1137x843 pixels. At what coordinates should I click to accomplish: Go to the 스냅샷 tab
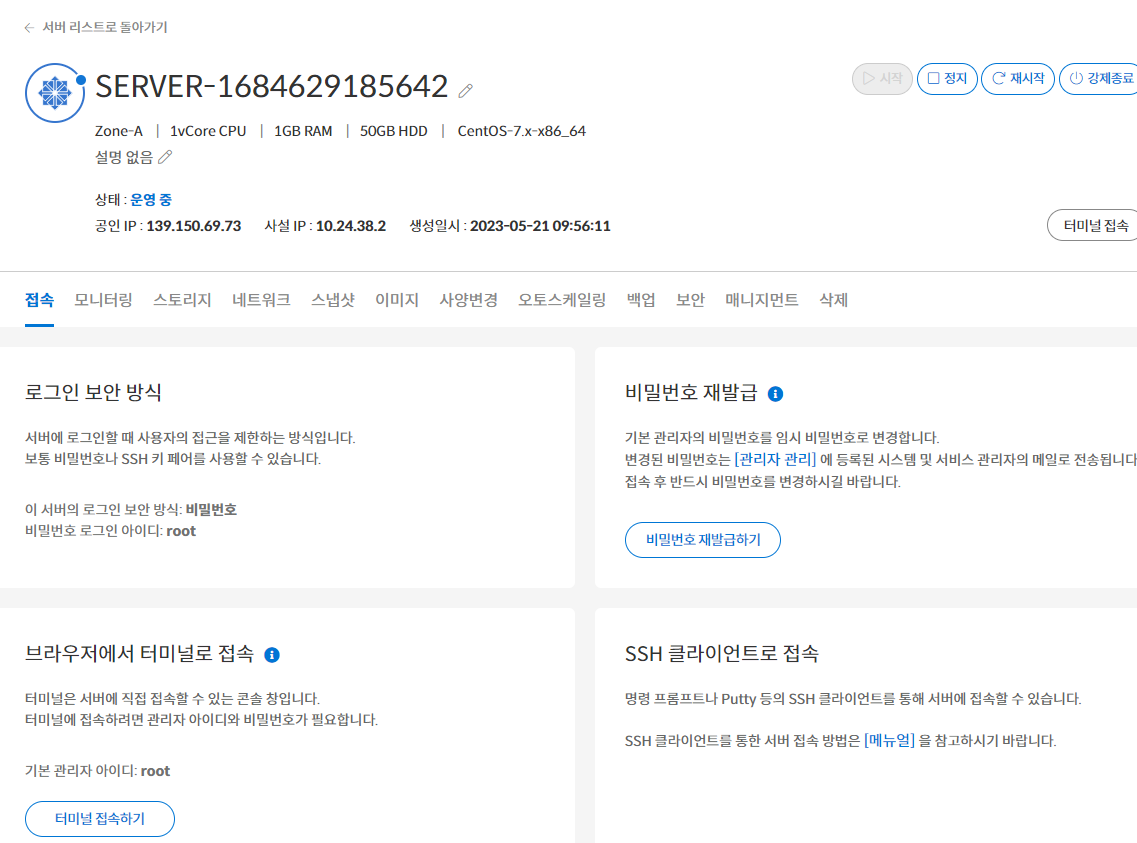tap(333, 300)
